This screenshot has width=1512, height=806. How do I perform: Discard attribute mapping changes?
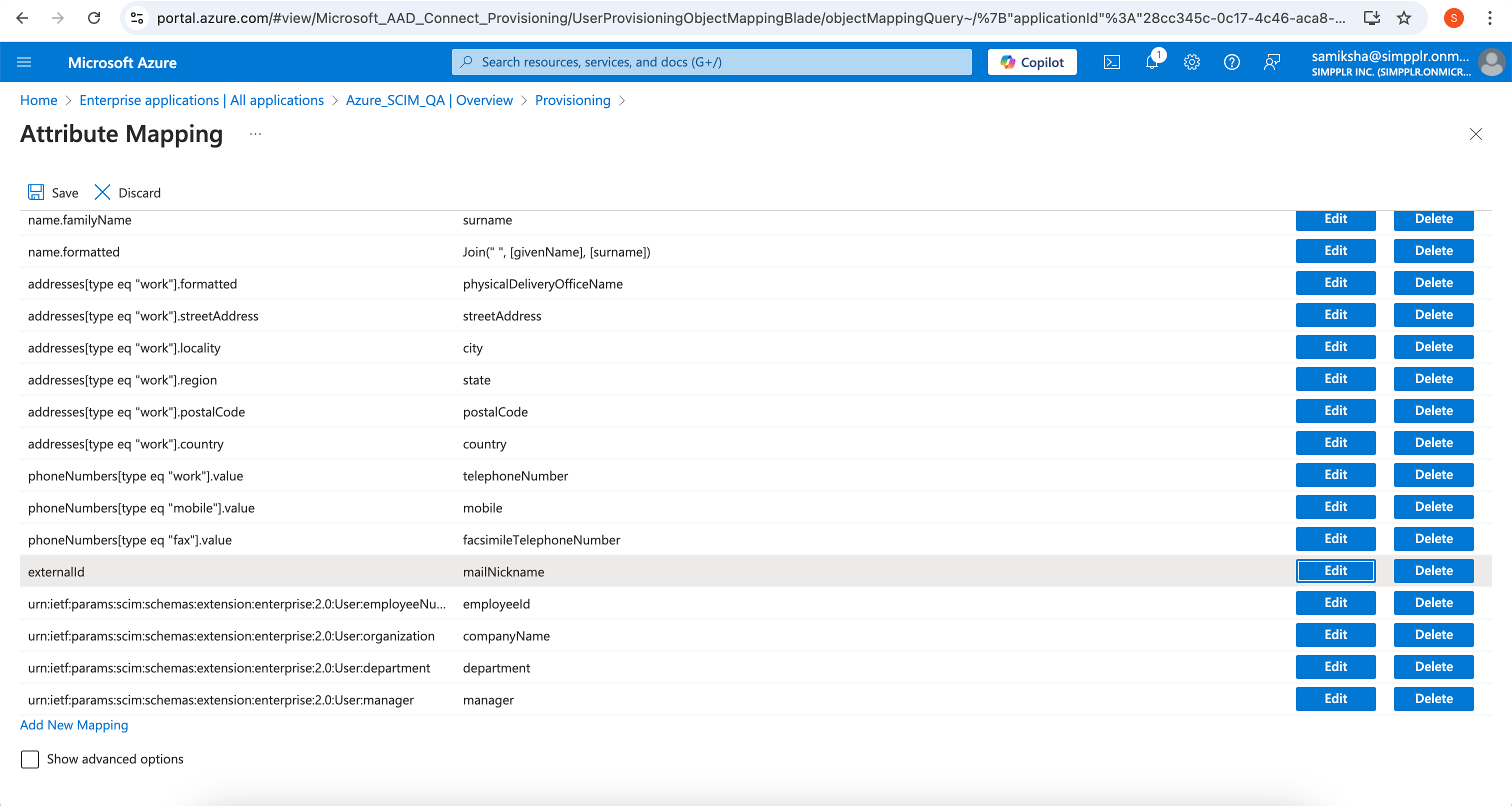[x=127, y=192]
